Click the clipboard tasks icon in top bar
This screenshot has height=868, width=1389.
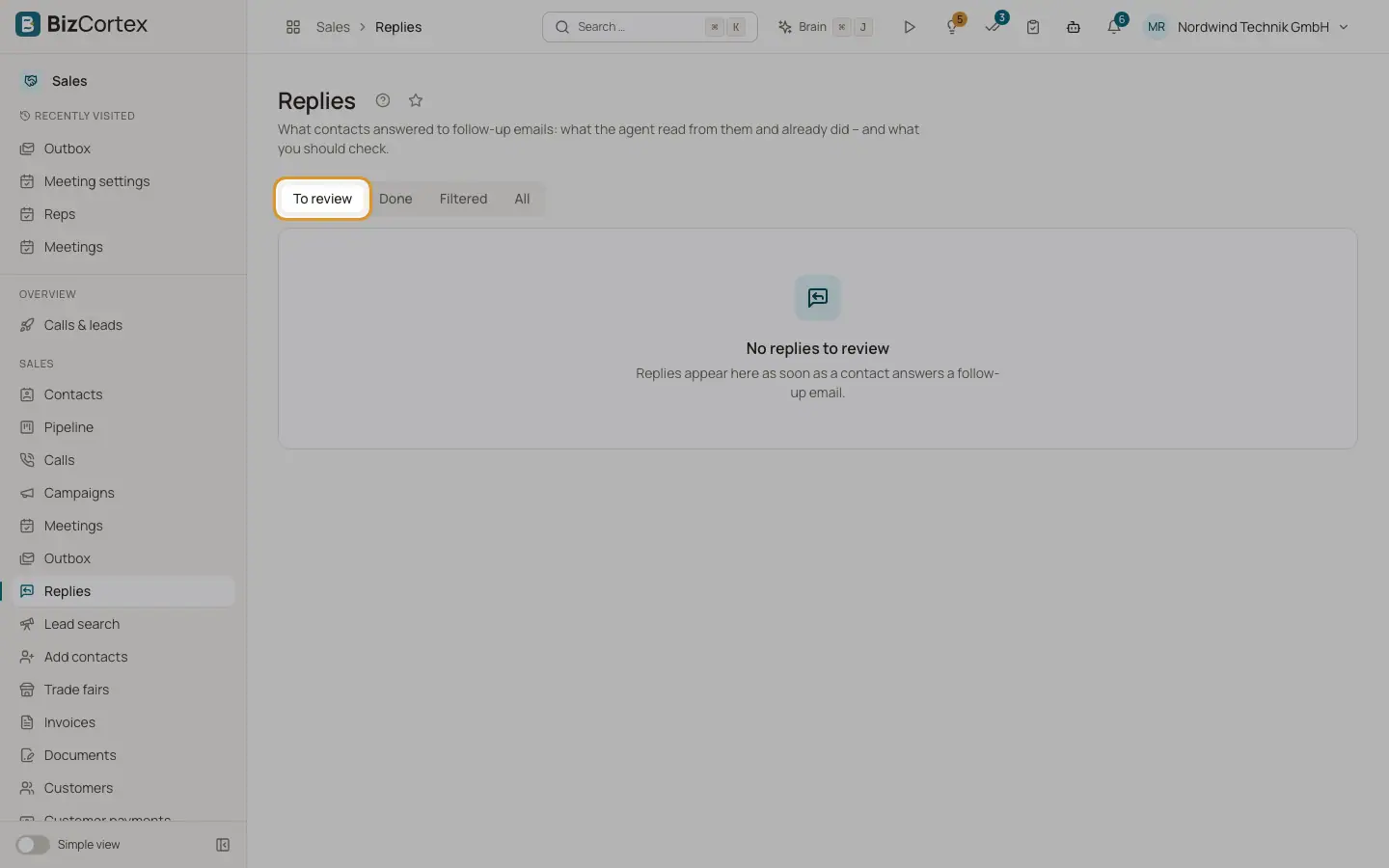1033,27
